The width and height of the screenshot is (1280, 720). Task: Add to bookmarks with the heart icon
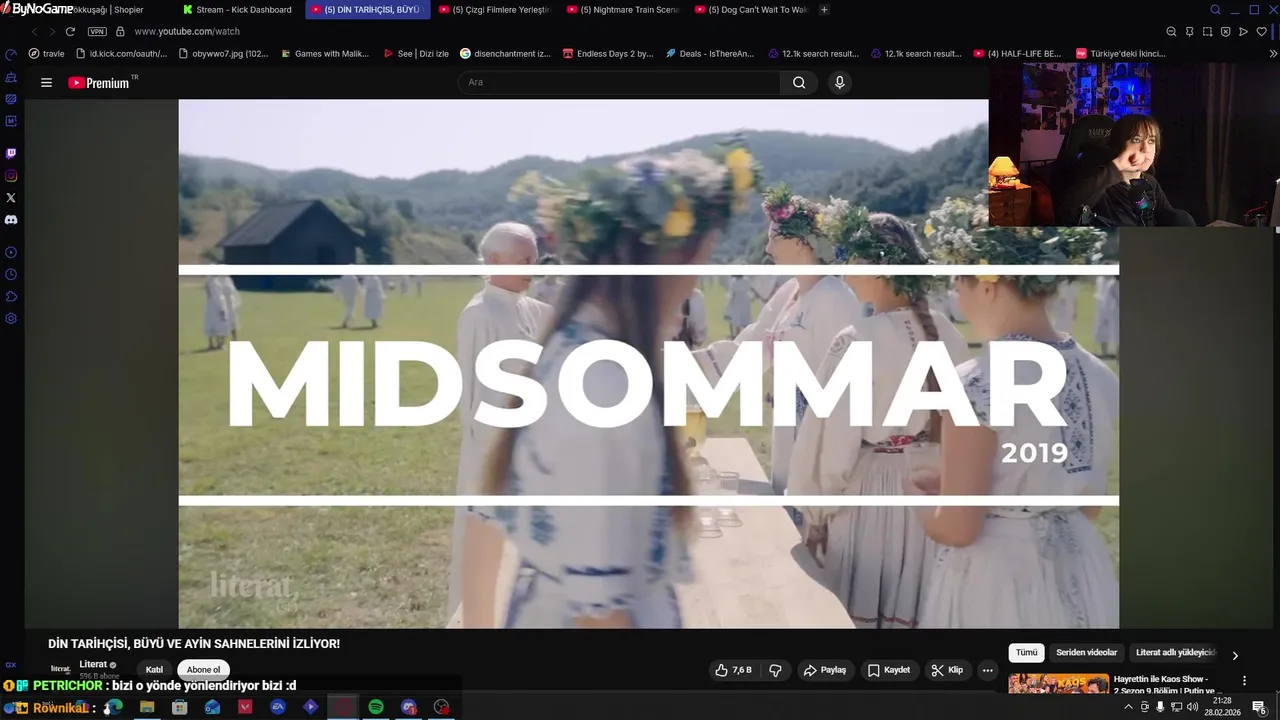(1261, 32)
